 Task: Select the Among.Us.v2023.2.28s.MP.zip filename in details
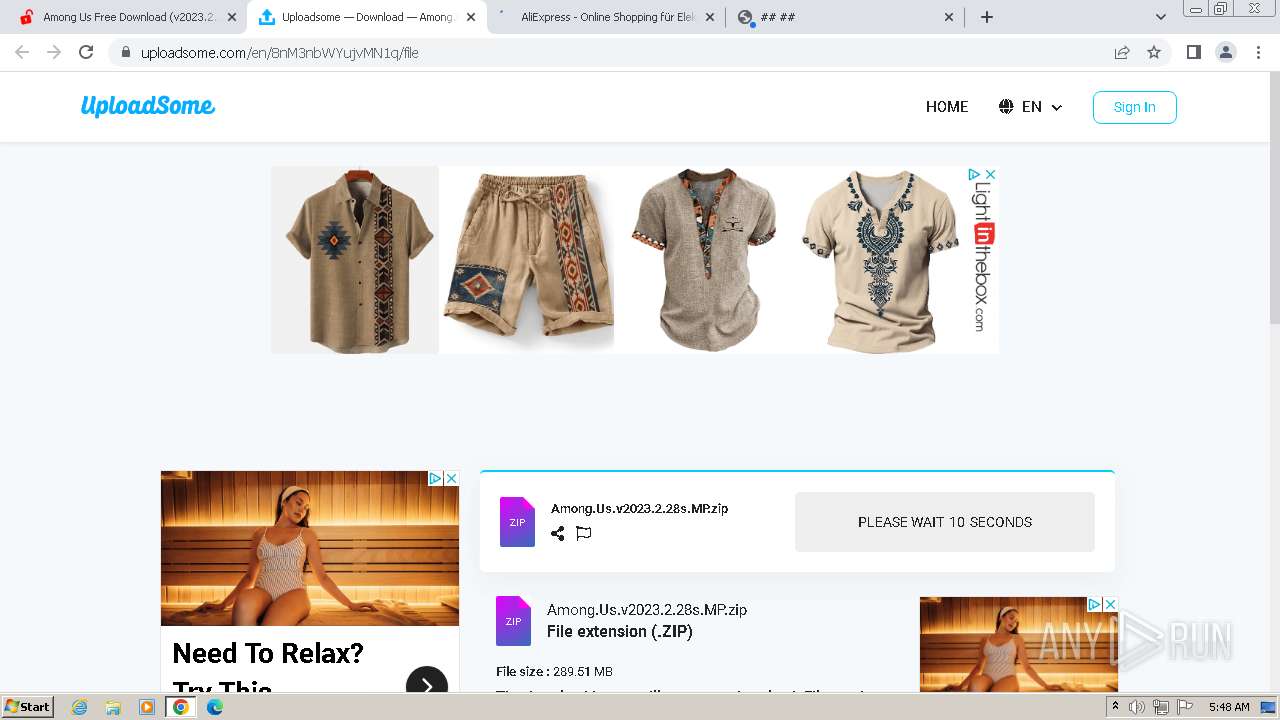coord(647,610)
